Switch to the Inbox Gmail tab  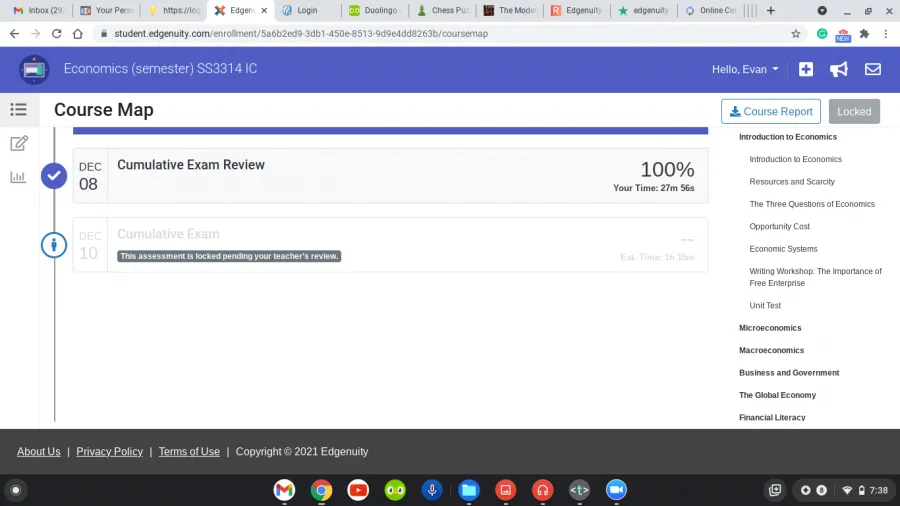[40, 10]
